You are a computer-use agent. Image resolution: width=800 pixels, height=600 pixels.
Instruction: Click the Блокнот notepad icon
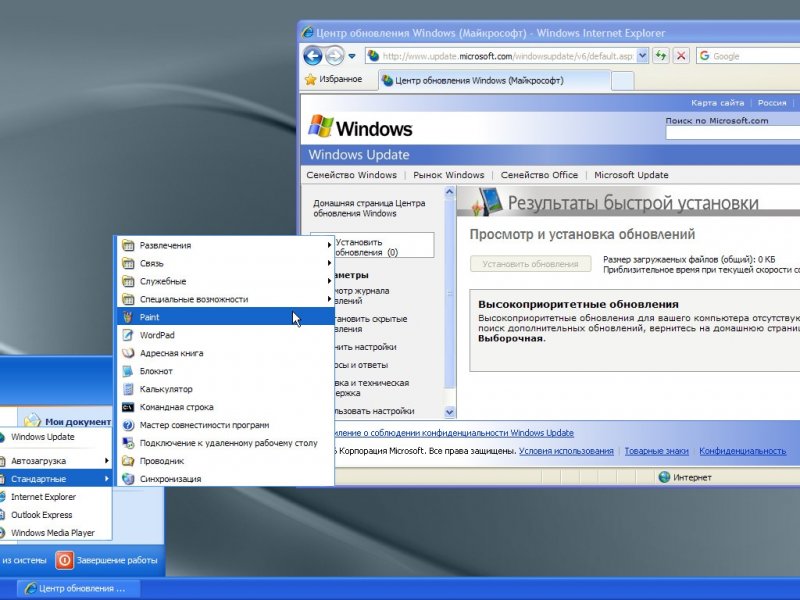tap(128, 371)
